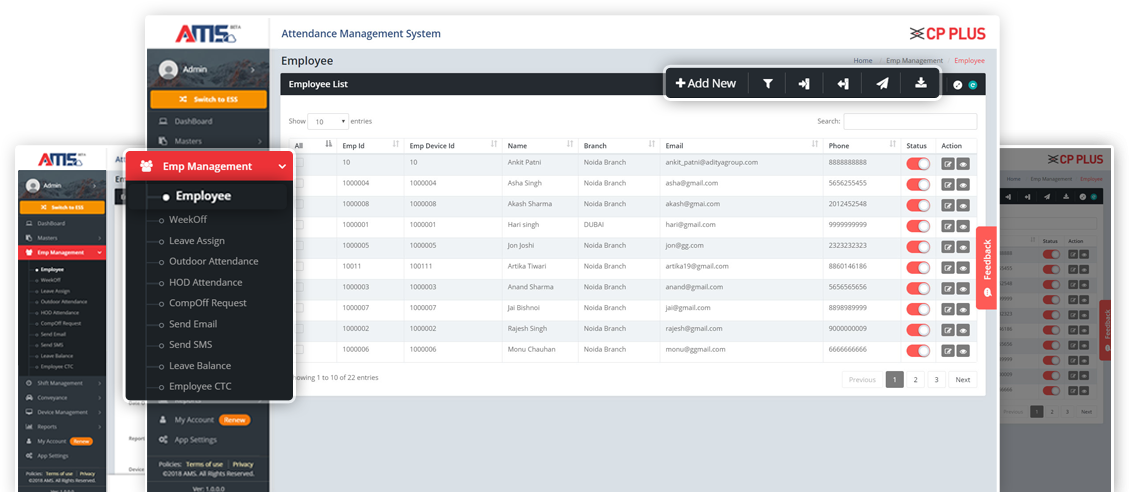View Anand Sharma's record using the eye icon
1129x492 pixels.
(x=963, y=289)
